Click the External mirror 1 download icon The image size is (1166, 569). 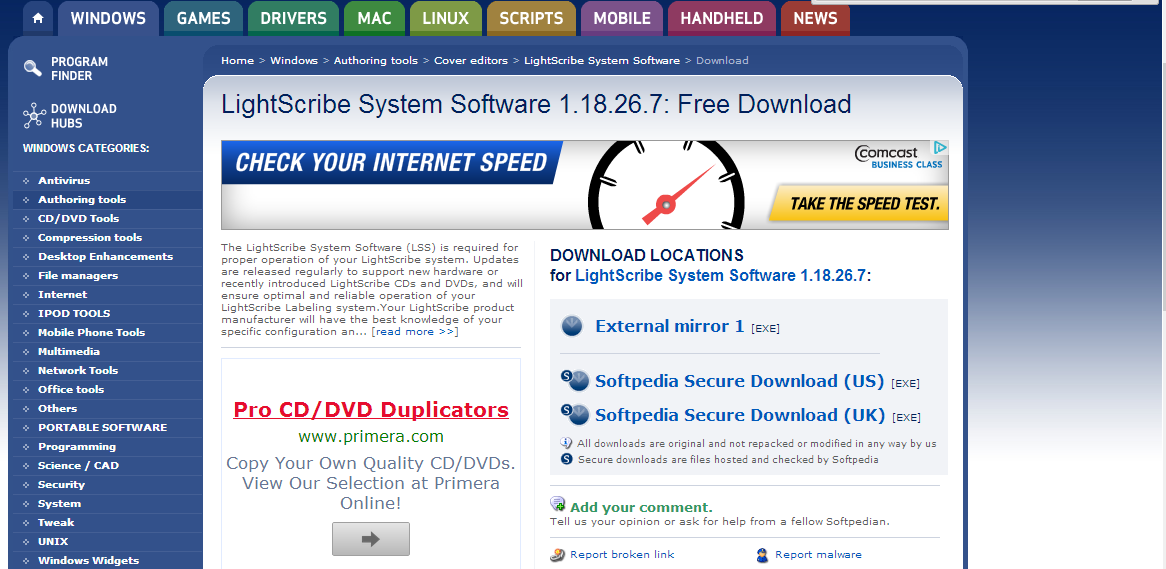[572, 326]
